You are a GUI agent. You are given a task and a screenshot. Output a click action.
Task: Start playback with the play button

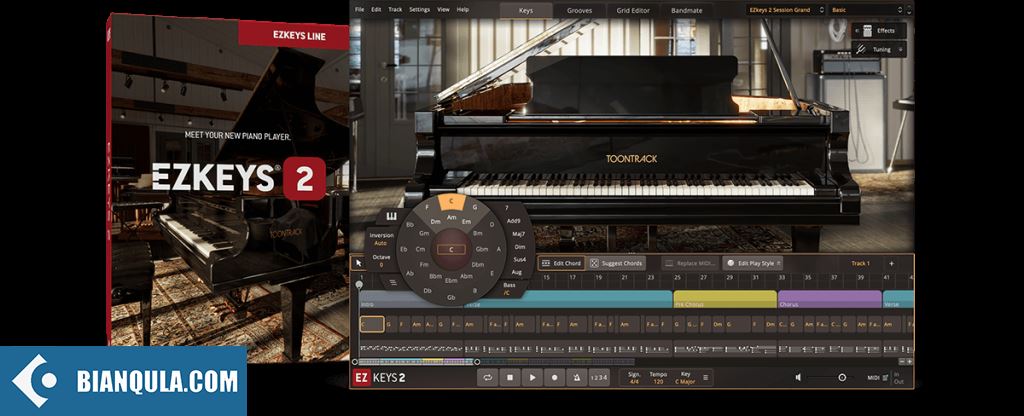532,377
